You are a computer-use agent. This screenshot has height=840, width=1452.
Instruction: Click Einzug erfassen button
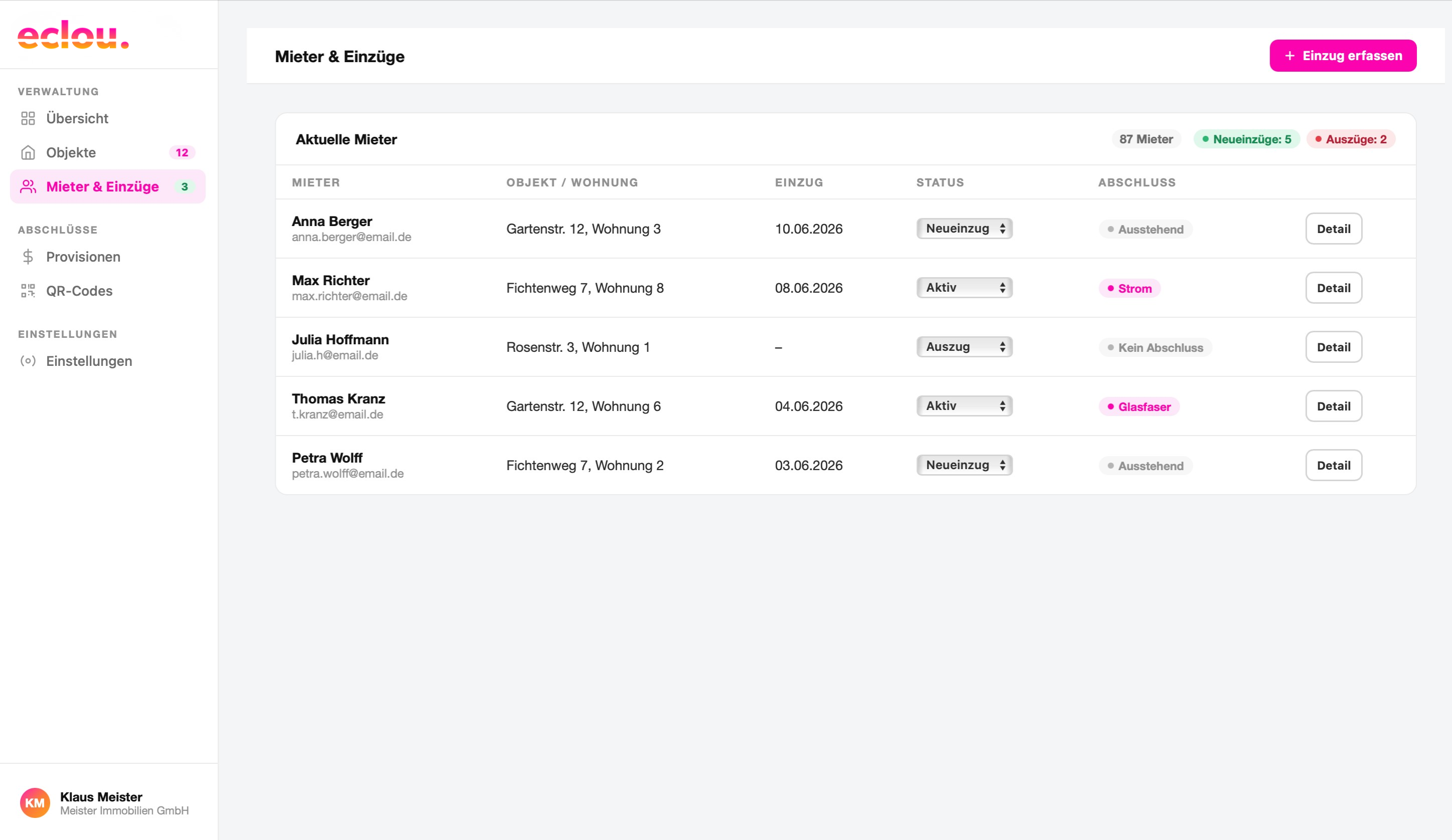[x=1343, y=55]
